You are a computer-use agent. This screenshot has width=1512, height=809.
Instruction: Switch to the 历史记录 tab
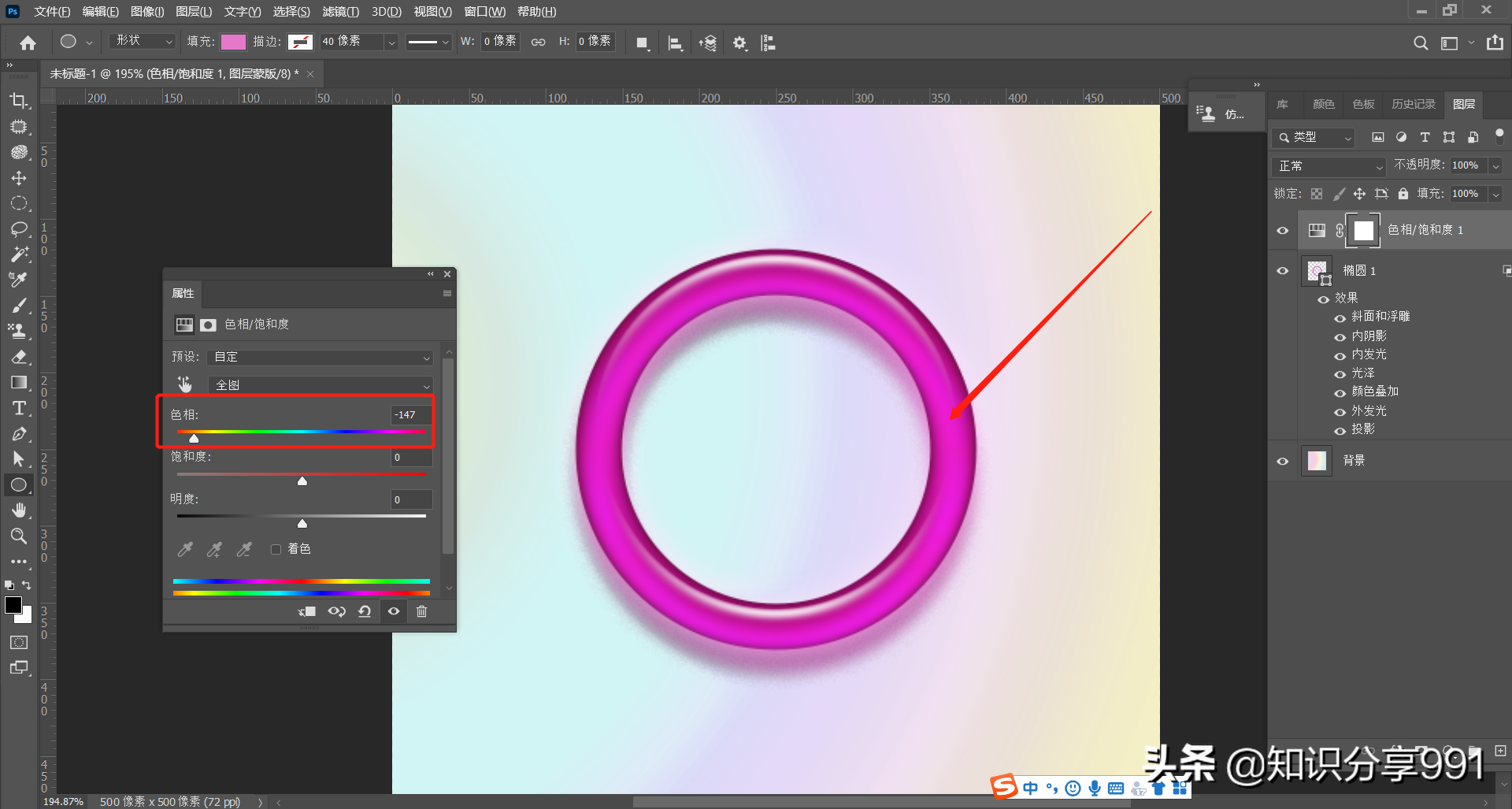click(x=1413, y=104)
